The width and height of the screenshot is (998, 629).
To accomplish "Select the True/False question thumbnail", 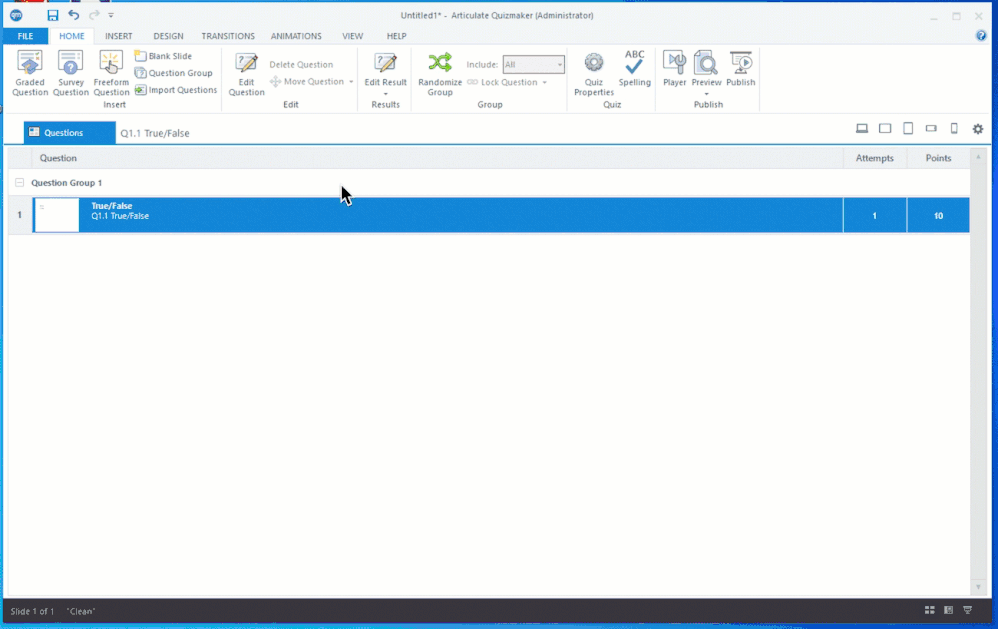I will 57,215.
